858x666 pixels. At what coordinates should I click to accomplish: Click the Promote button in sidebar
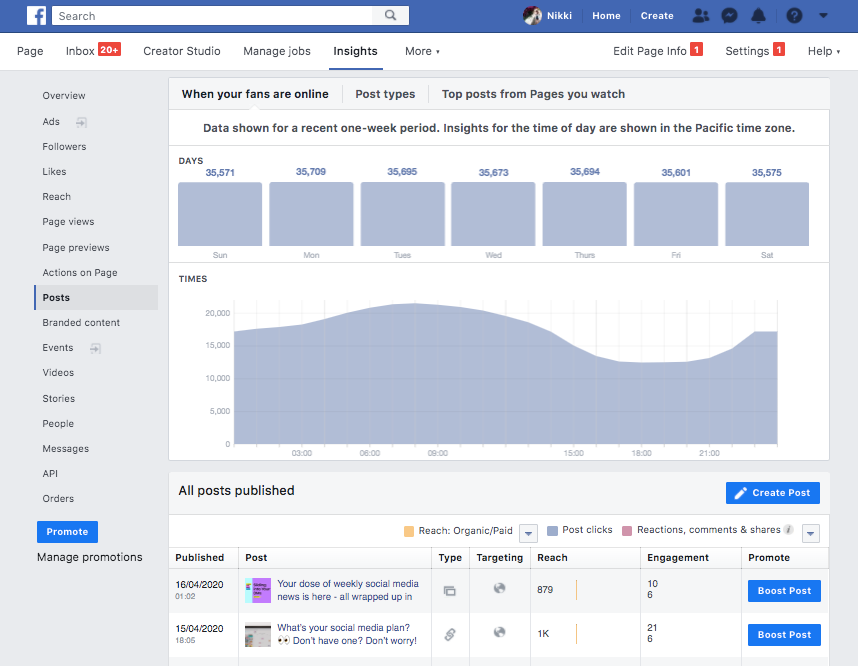point(67,531)
